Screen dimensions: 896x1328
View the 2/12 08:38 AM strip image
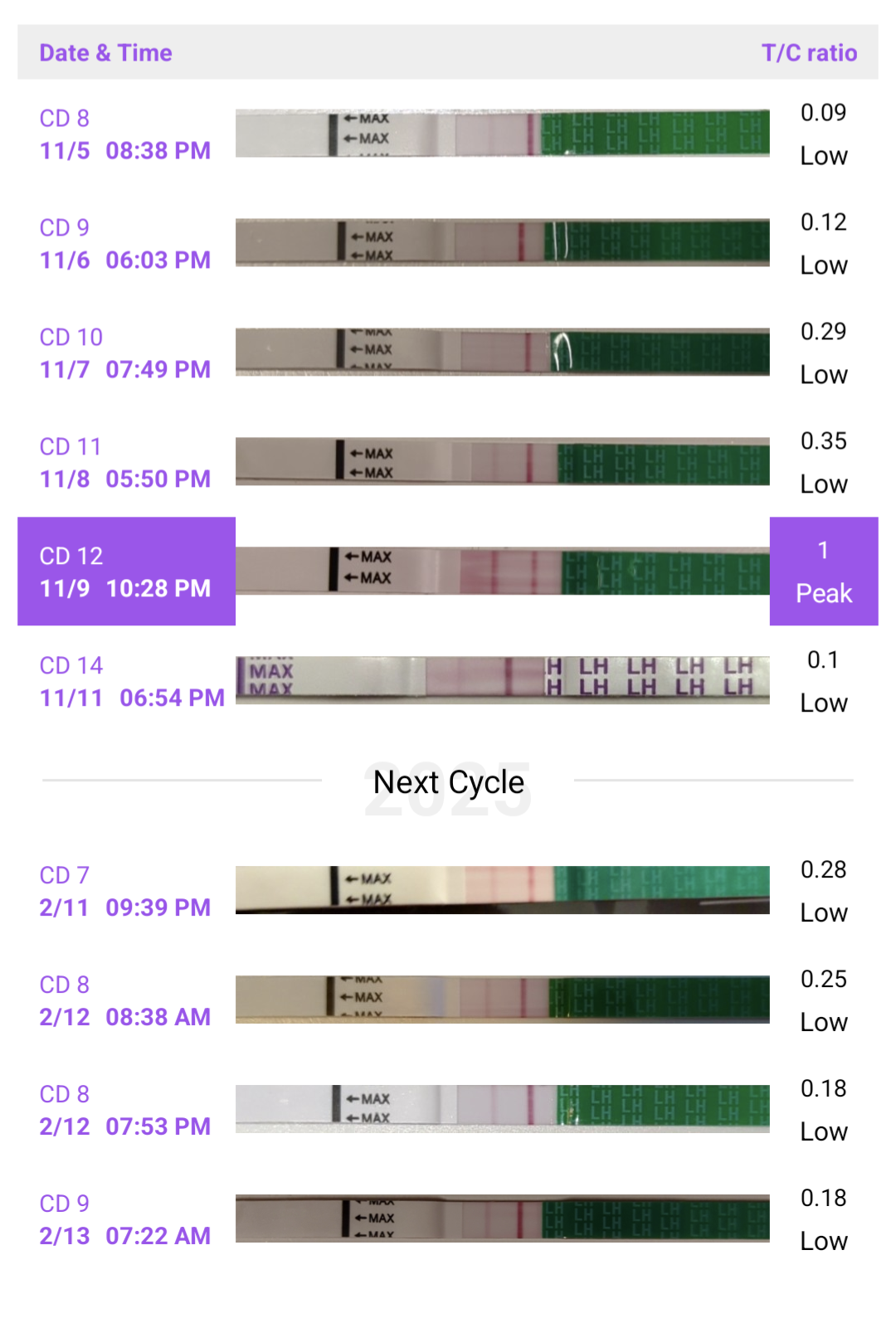pyautogui.click(x=502, y=1000)
